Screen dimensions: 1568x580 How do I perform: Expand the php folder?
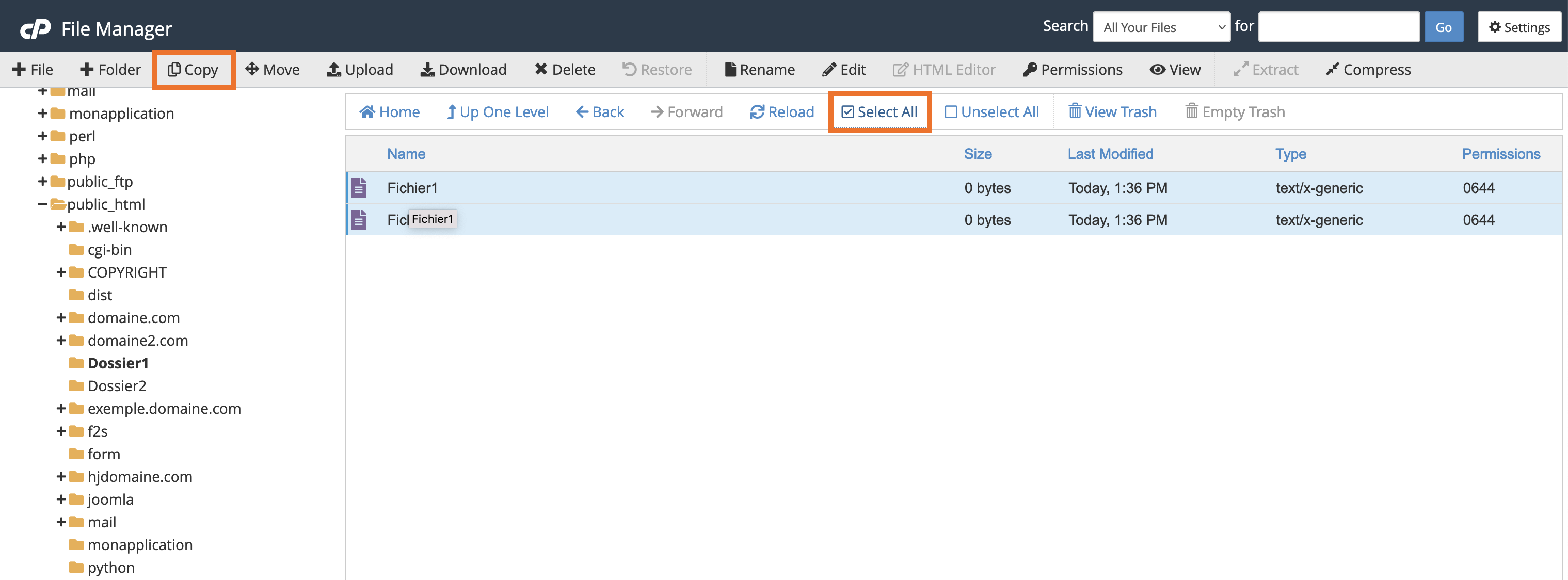(43, 159)
